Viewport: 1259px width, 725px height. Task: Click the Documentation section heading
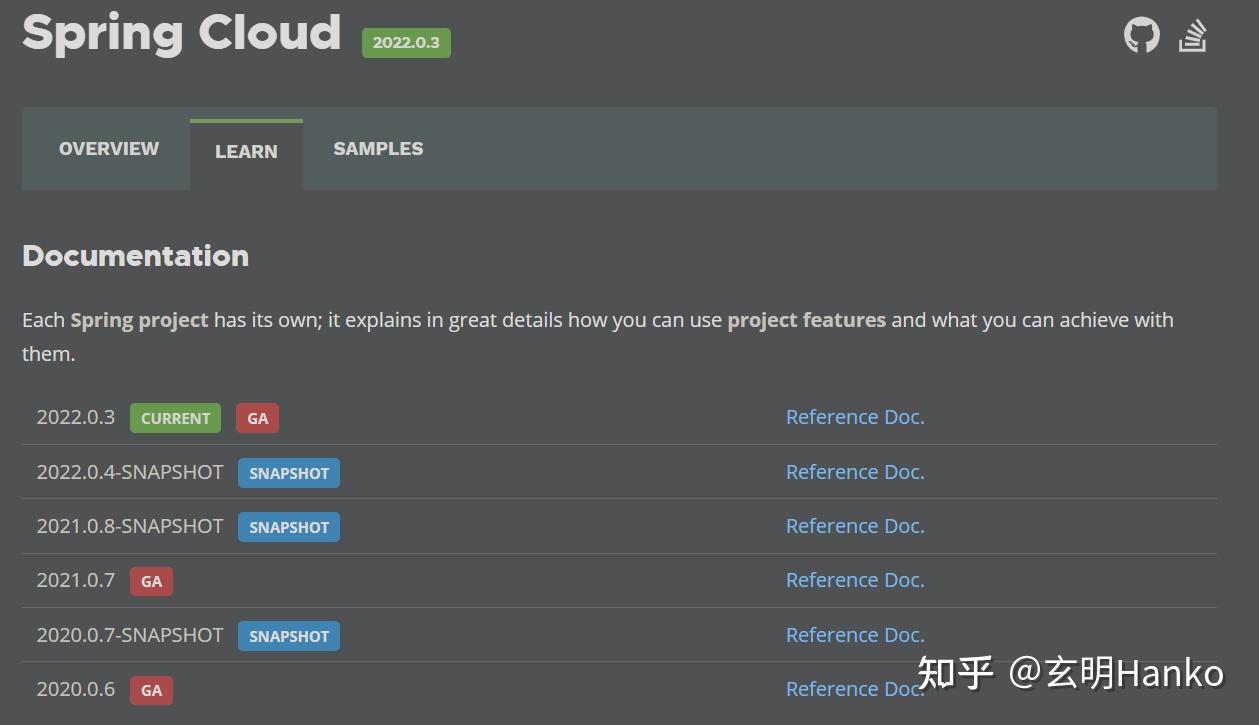(x=135, y=256)
